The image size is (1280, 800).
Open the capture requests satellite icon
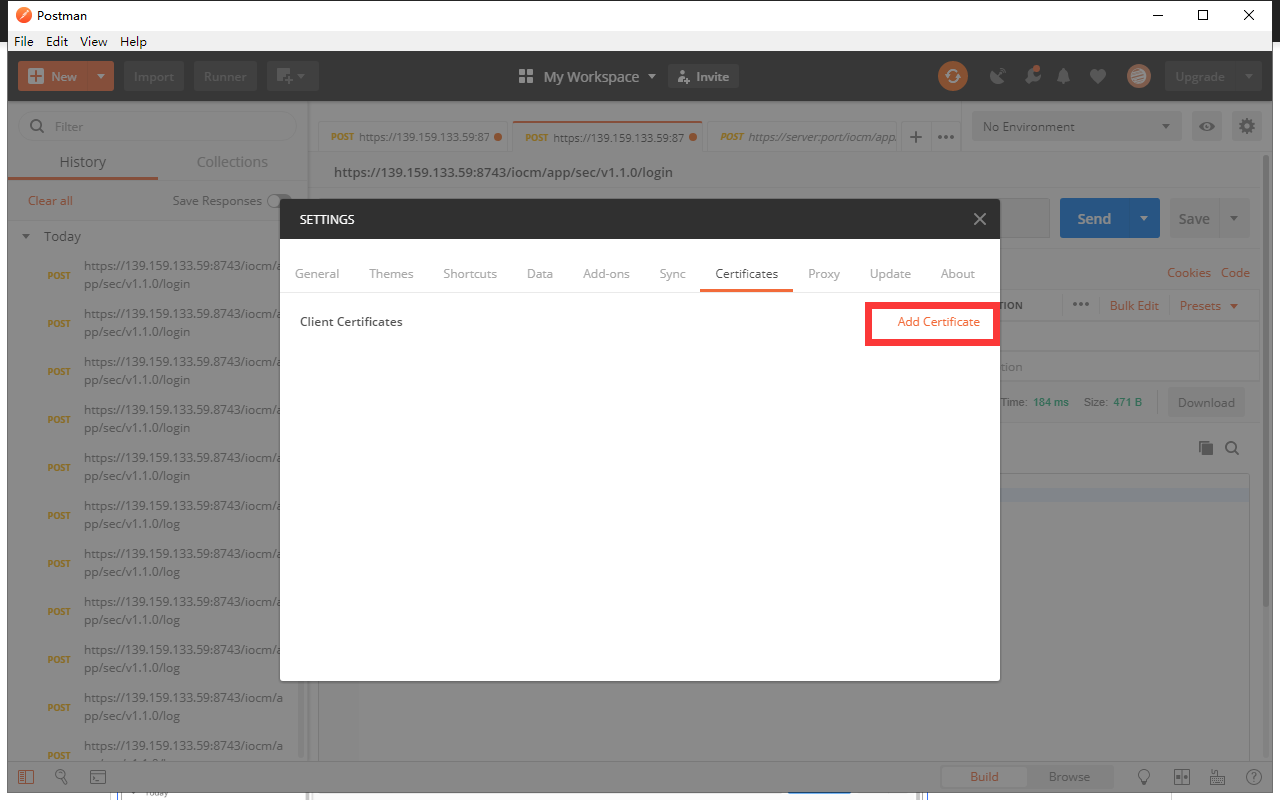(997, 76)
